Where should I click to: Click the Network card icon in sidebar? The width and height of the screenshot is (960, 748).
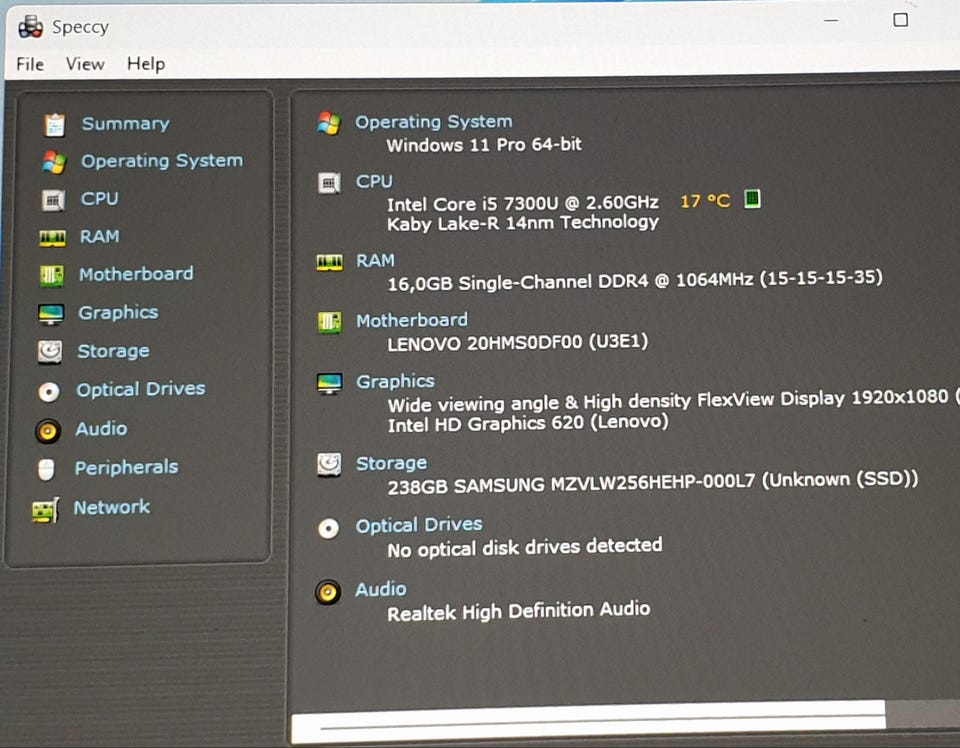tap(46, 510)
